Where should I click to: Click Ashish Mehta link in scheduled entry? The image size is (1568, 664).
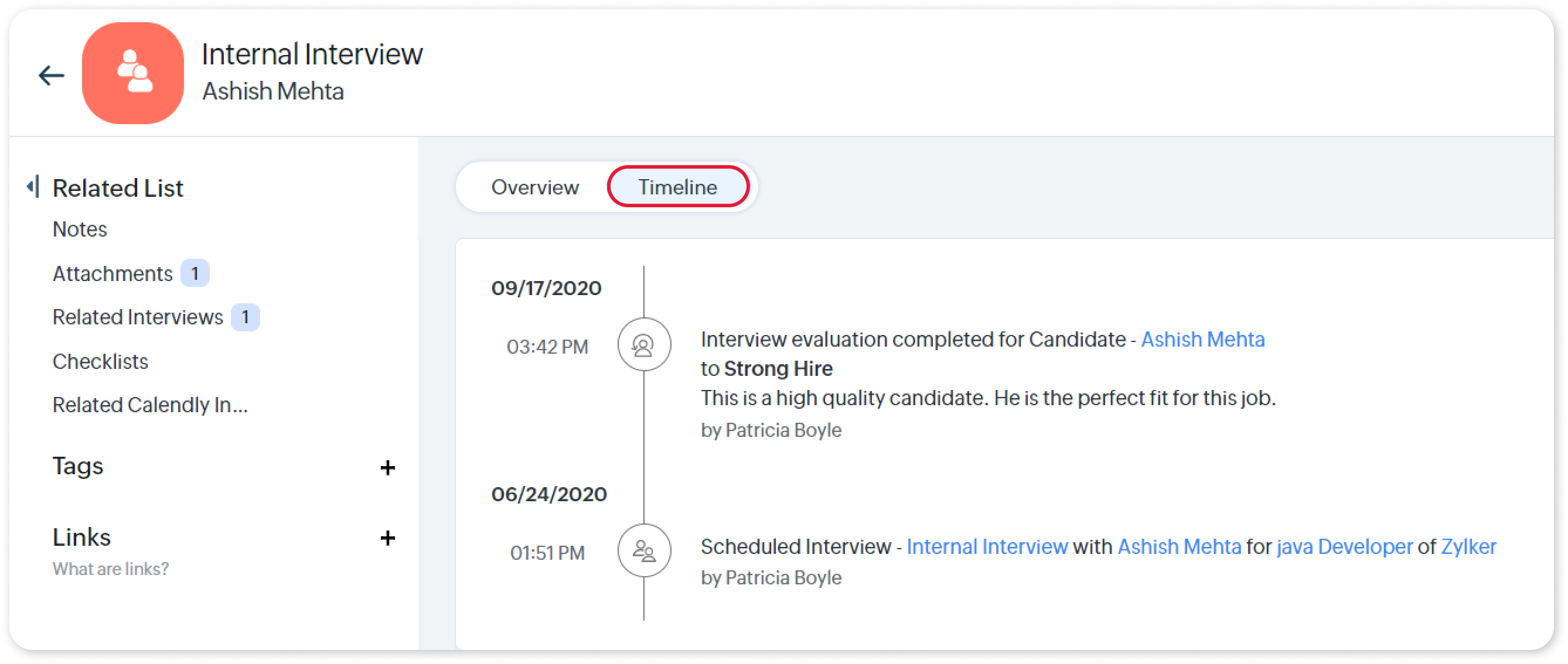tap(1179, 547)
